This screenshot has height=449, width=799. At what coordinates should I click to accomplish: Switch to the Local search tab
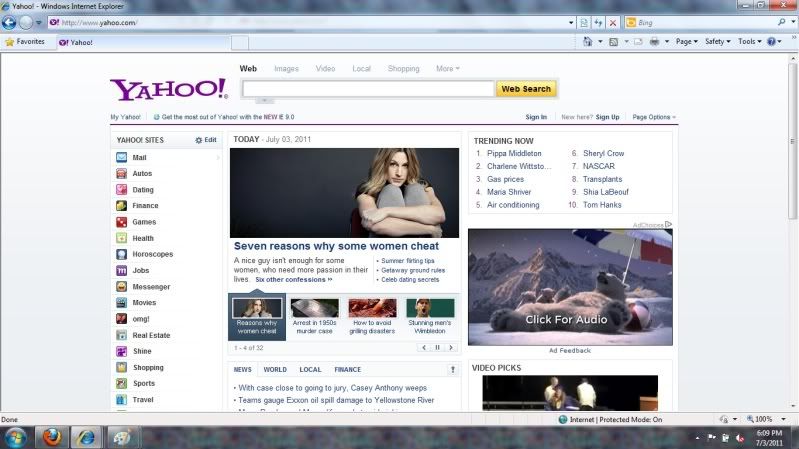(361, 68)
